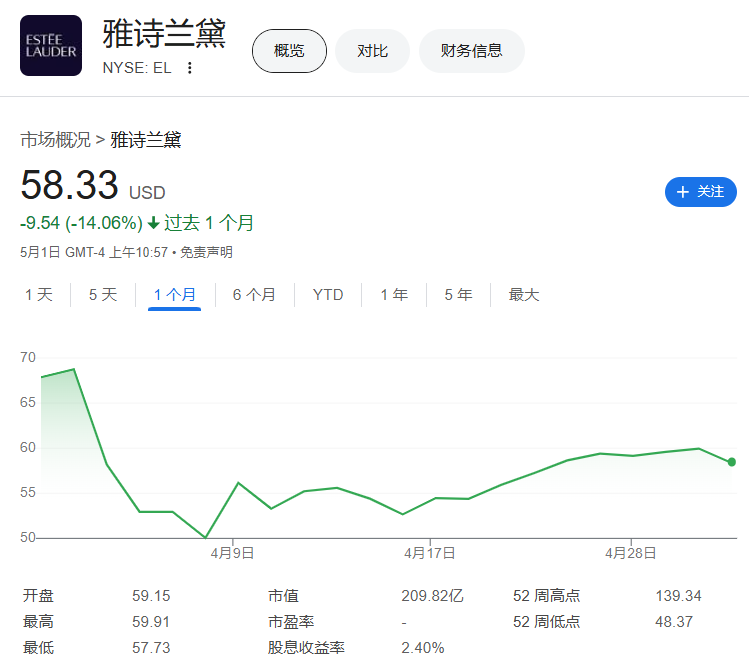Click the -9.54 (-14.06%) change text
This screenshot has height=670, width=749.
81,223
